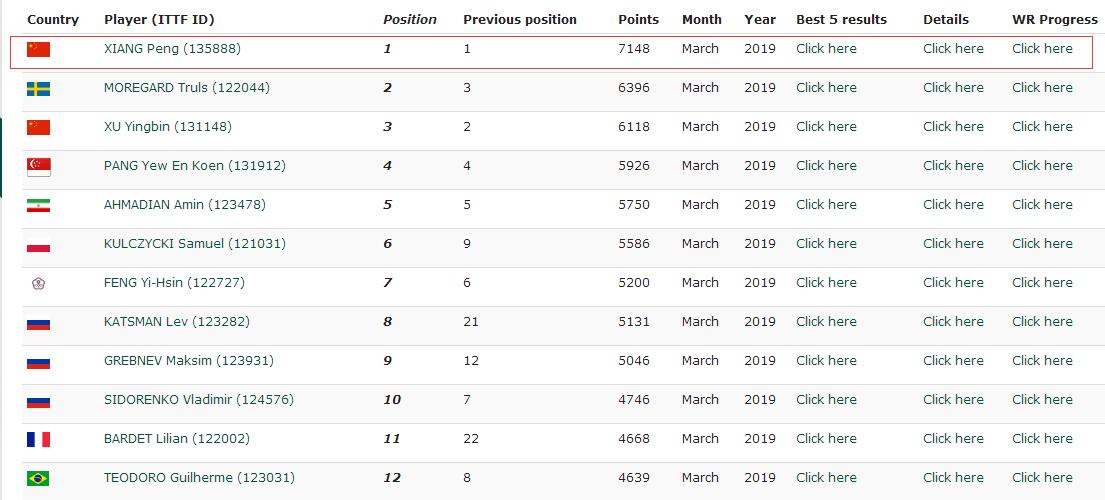Open XIANG Peng's Best 5 results link
The height and width of the screenshot is (500, 1105).
[826, 49]
